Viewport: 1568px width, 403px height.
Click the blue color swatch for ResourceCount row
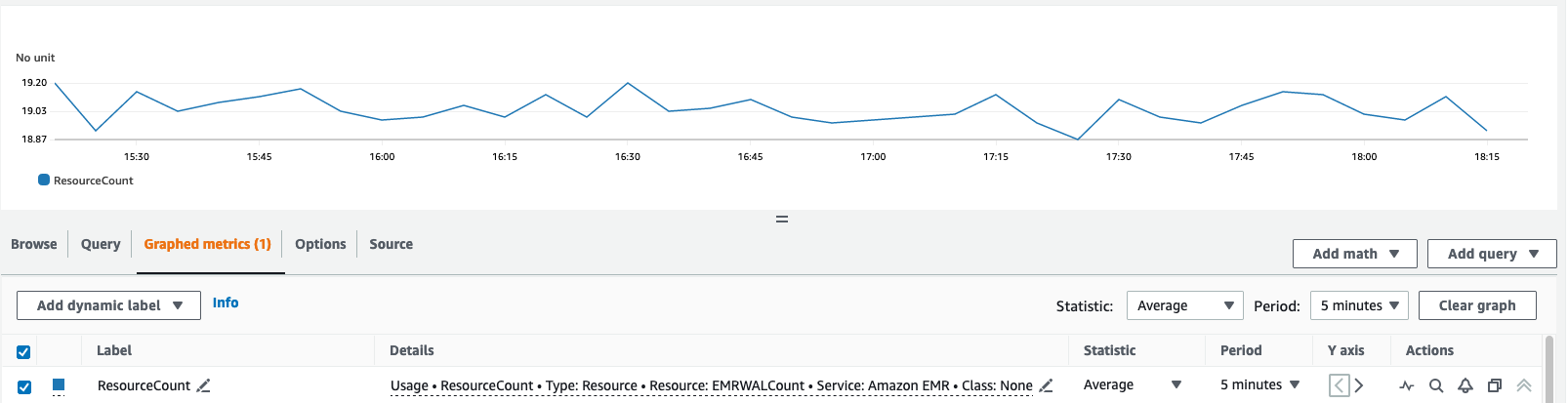[59, 385]
